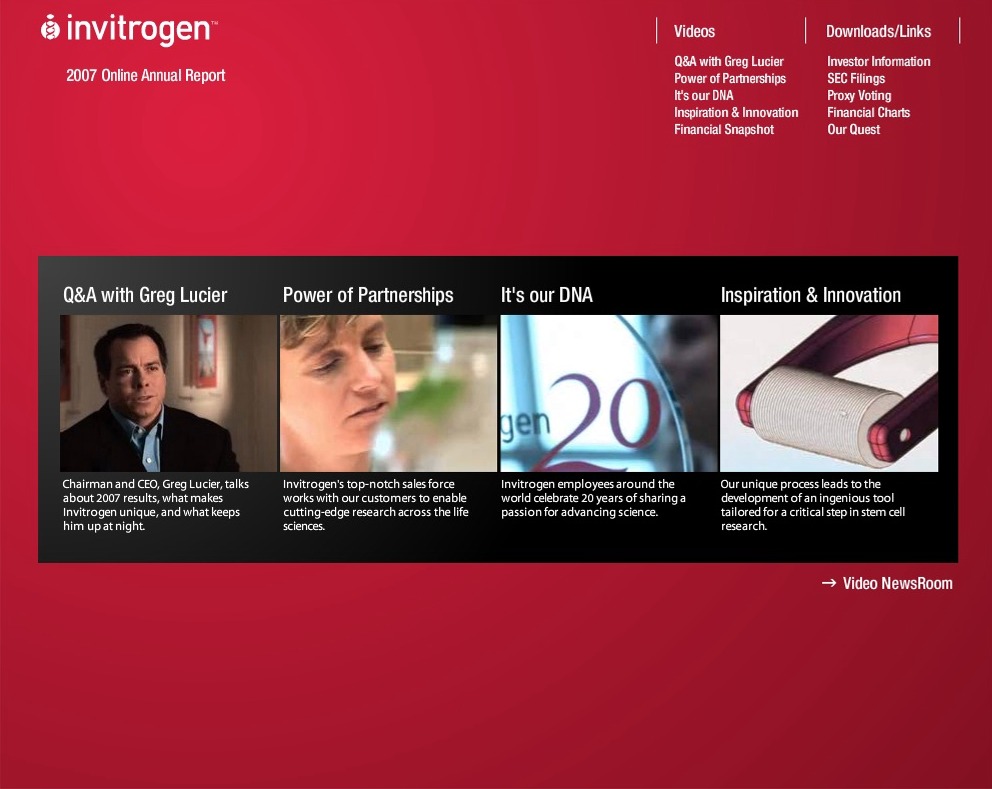This screenshot has width=992, height=789.
Task: Open Inspiration & Innovation menu link
Action: 736,113
